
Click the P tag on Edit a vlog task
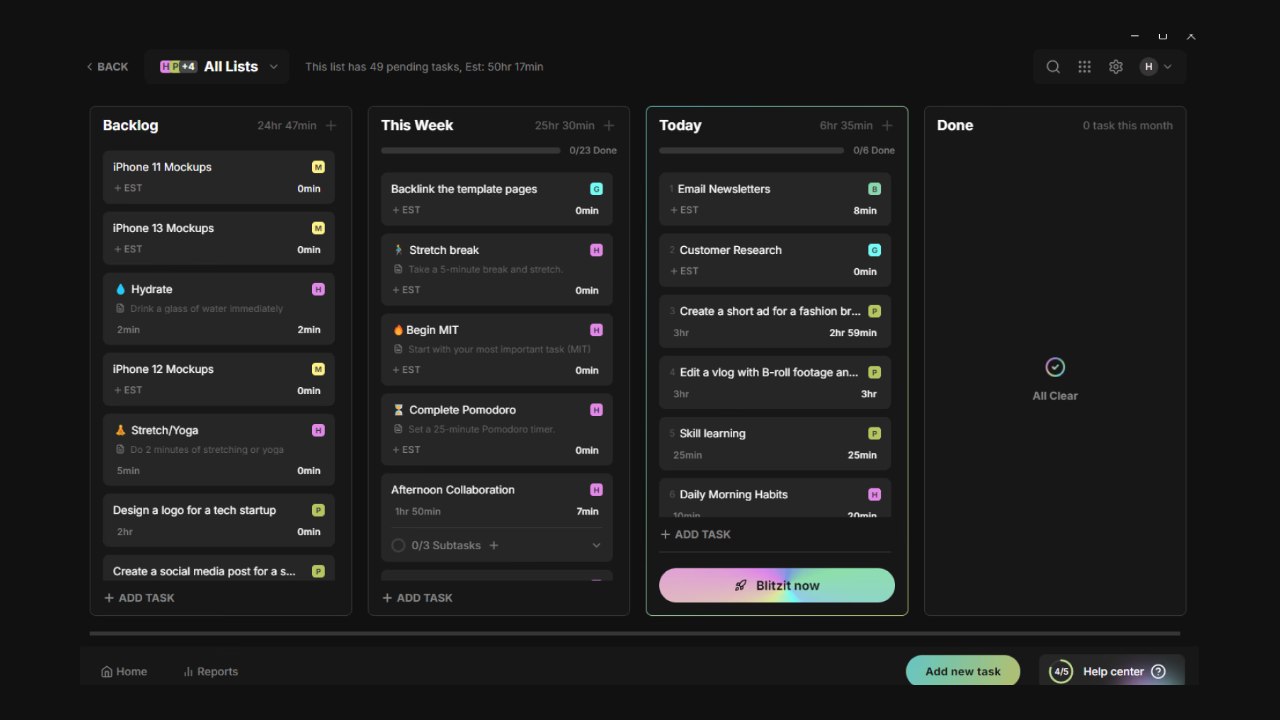point(874,372)
